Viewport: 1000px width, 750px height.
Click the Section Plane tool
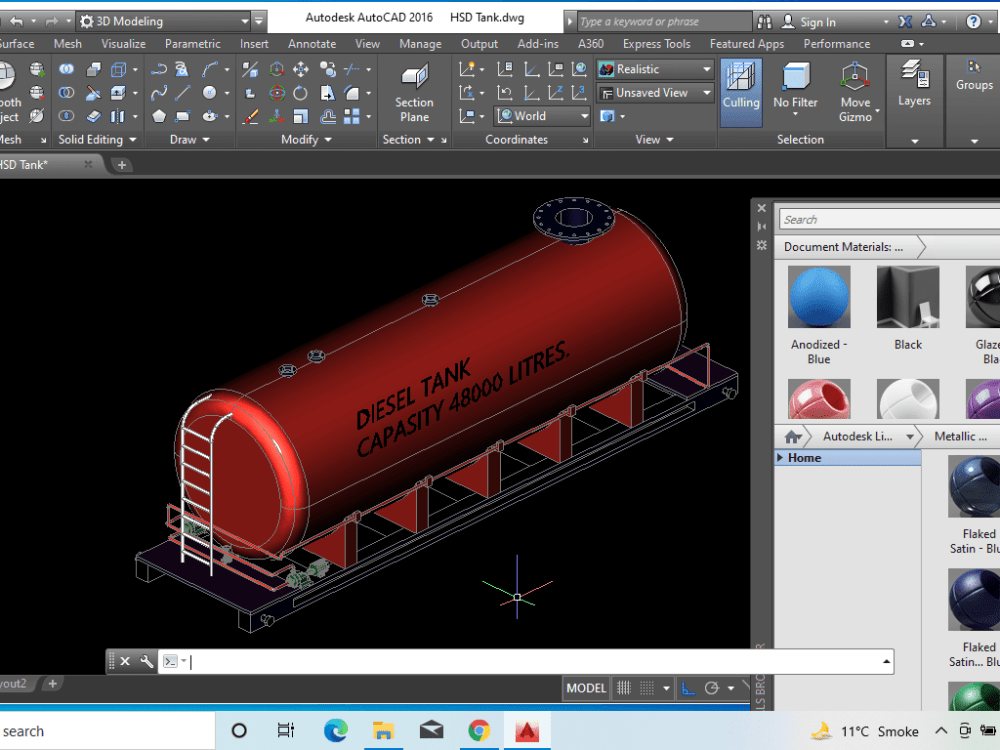(414, 93)
